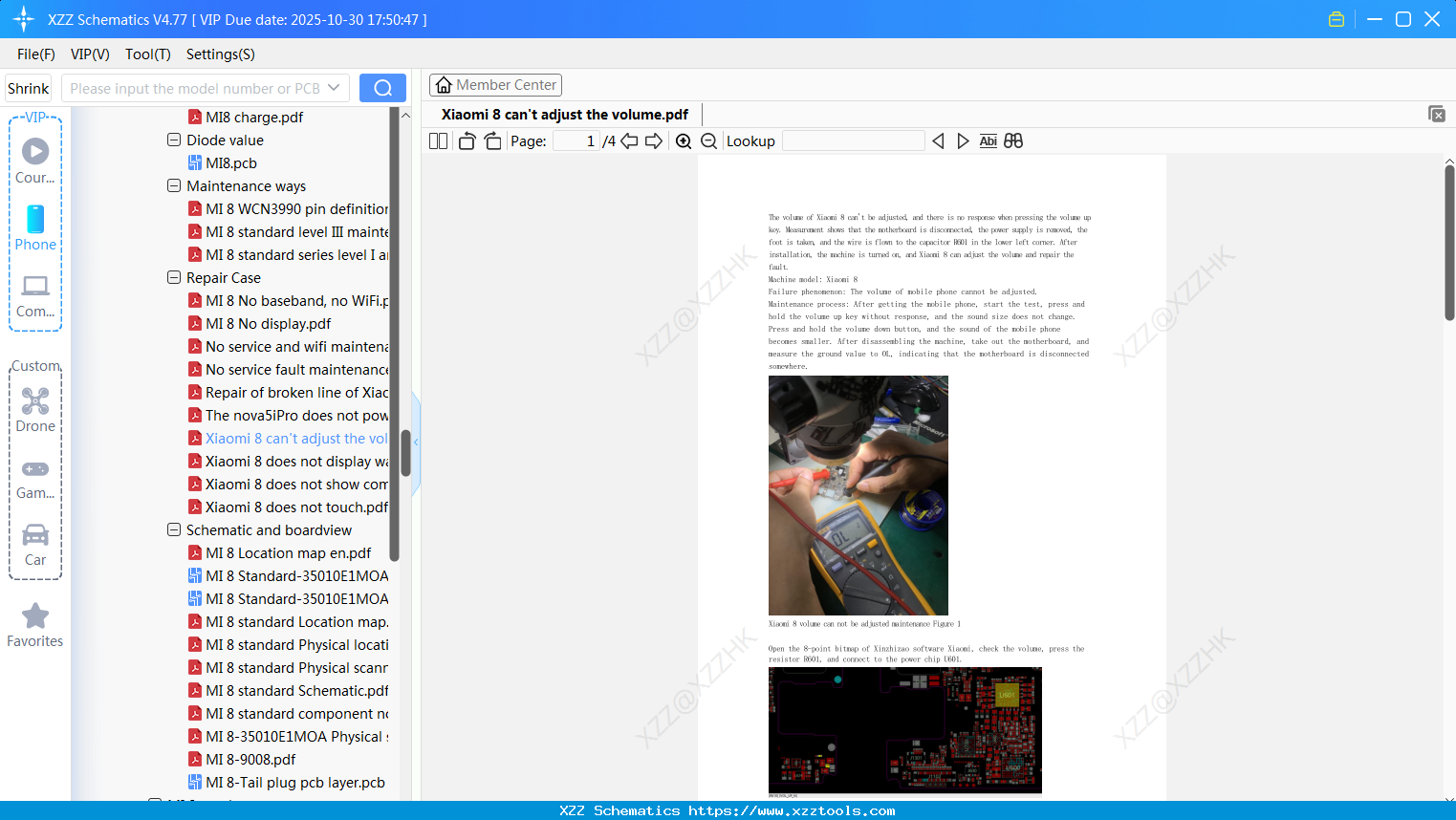Click the XZZ Schematics logo in title bar
This screenshot has width=1456, height=820.
point(24,19)
